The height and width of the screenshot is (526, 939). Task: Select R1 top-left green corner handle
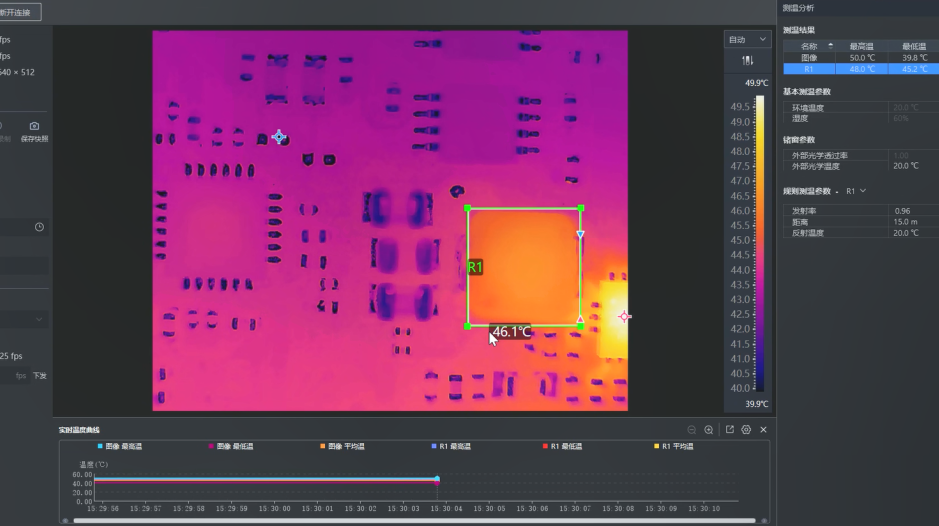click(468, 208)
